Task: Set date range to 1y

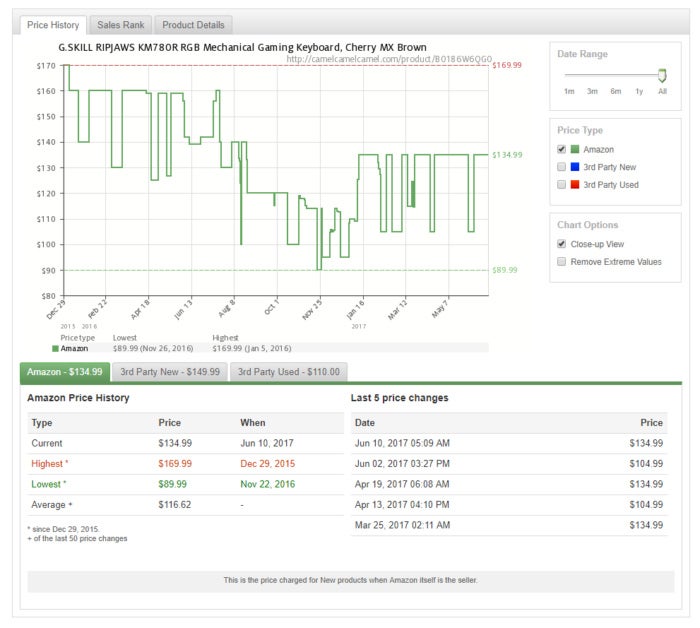Action: (639, 91)
